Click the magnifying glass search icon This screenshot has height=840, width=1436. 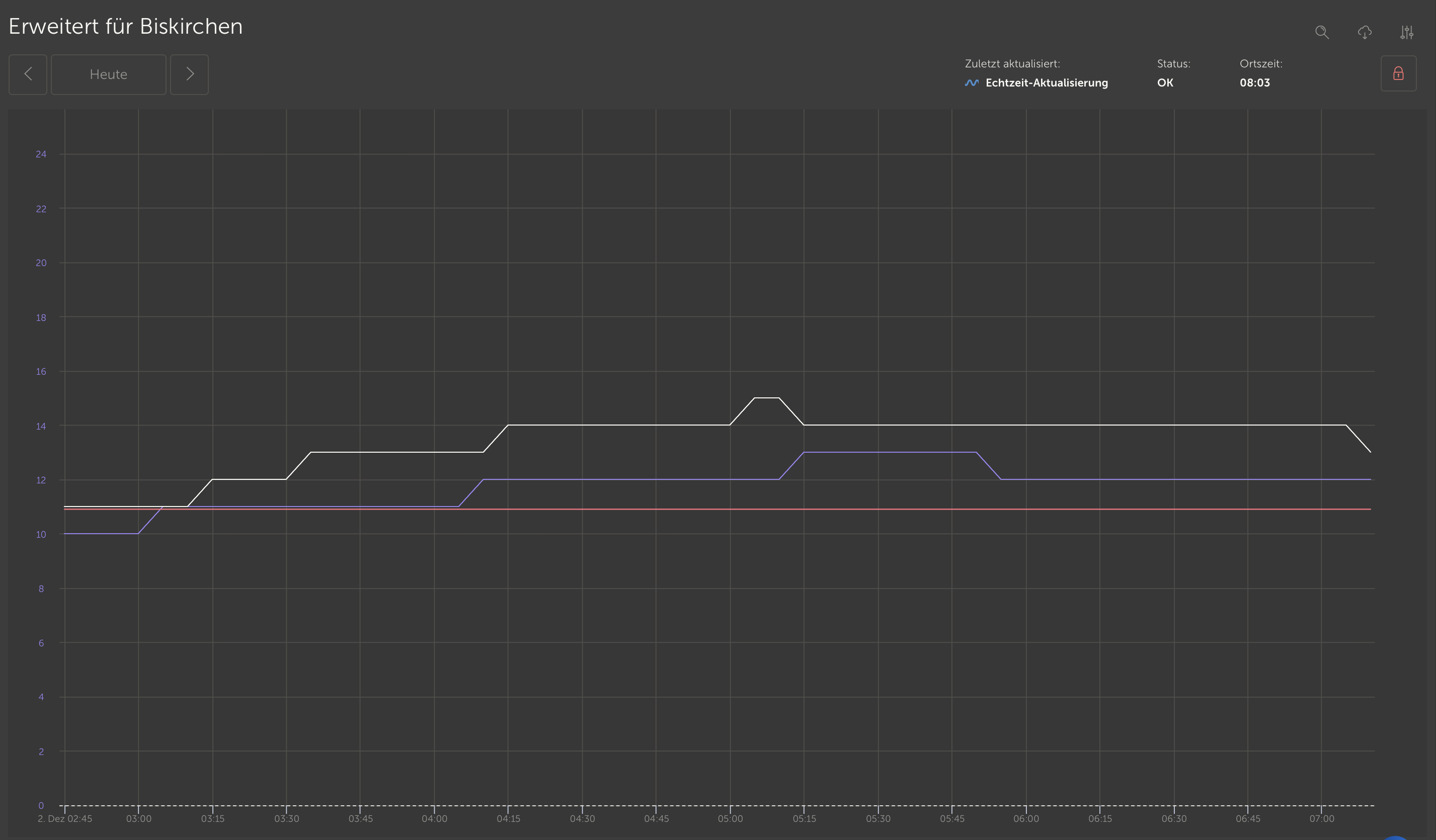[1321, 33]
